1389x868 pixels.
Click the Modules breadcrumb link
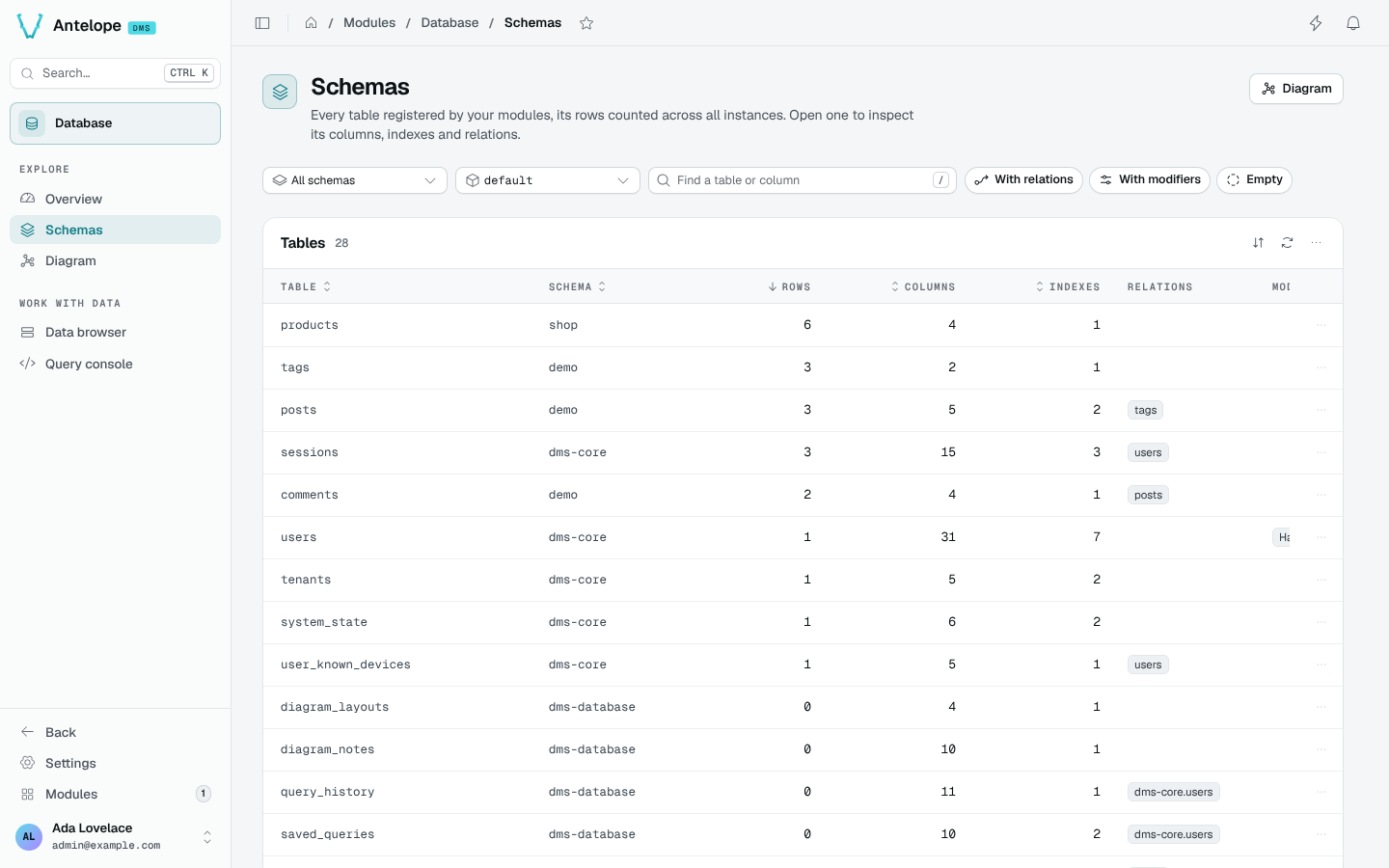[369, 23]
